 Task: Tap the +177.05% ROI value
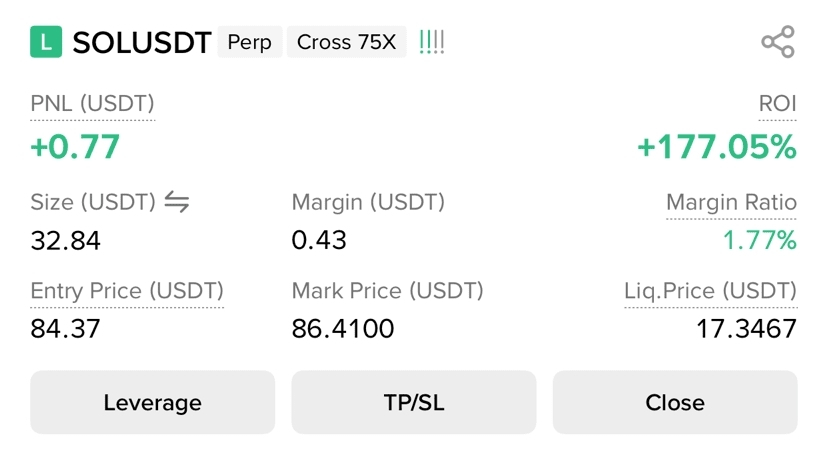coord(717,148)
